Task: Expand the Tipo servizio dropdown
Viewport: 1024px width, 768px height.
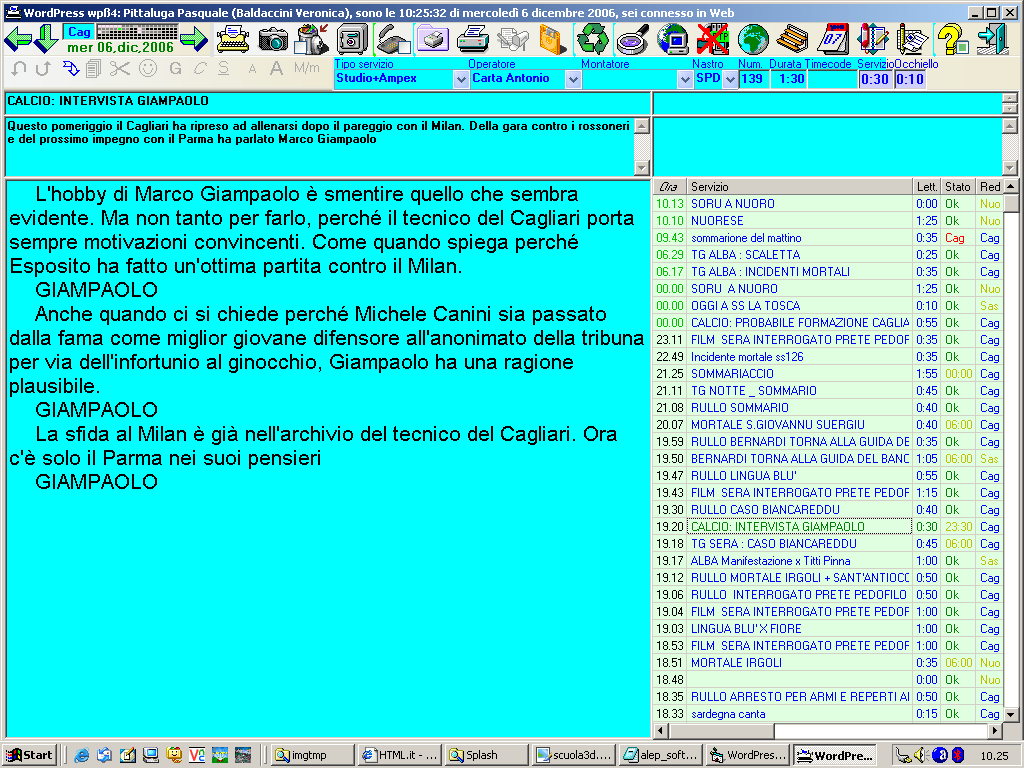Action: pyautogui.click(x=461, y=79)
